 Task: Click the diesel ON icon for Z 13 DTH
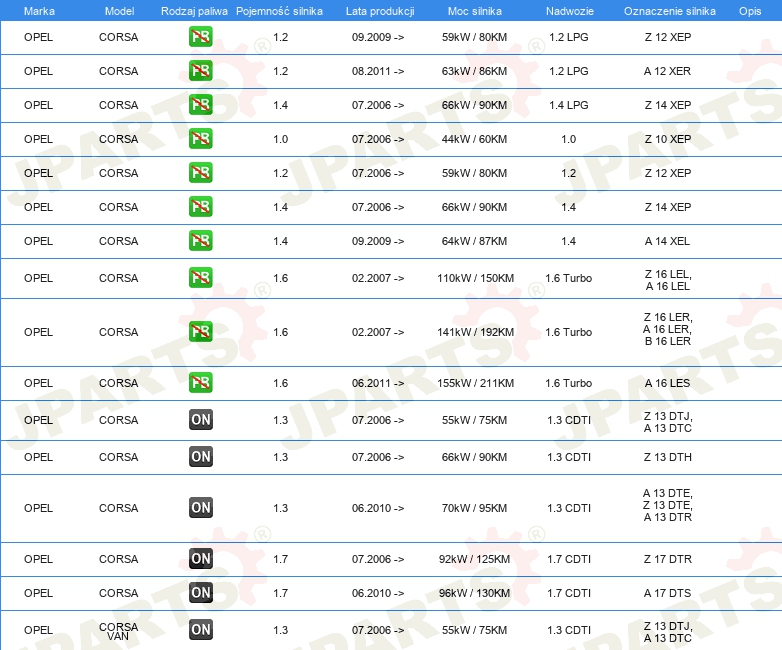pyautogui.click(x=201, y=456)
